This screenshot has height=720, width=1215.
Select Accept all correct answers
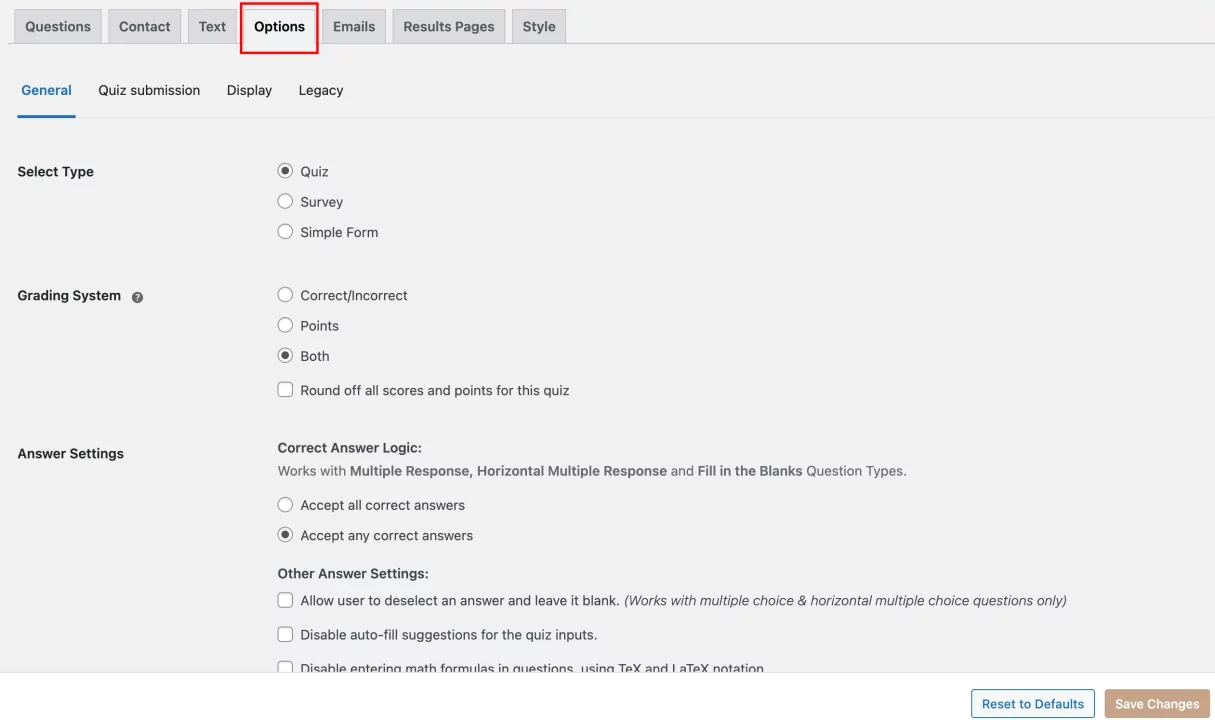click(x=285, y=504)
